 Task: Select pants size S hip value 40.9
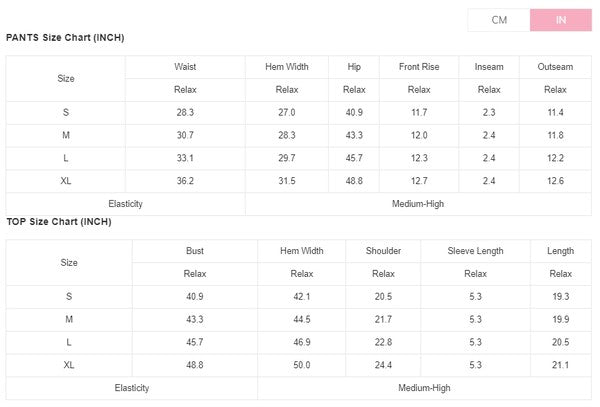pyautogui.click(x=354, y=112)
